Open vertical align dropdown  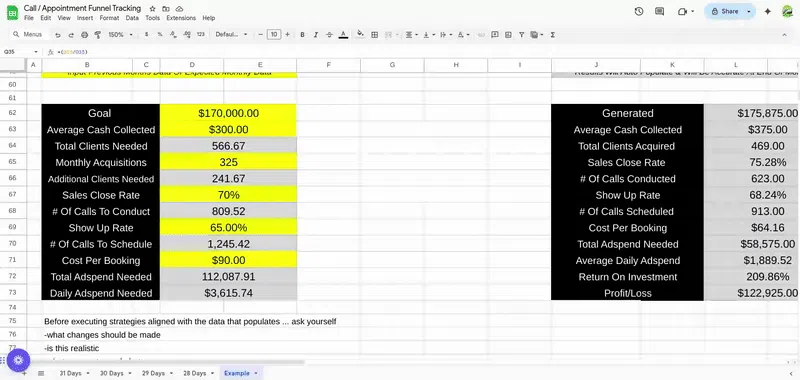pyautogui.click(x=428, y=35)
